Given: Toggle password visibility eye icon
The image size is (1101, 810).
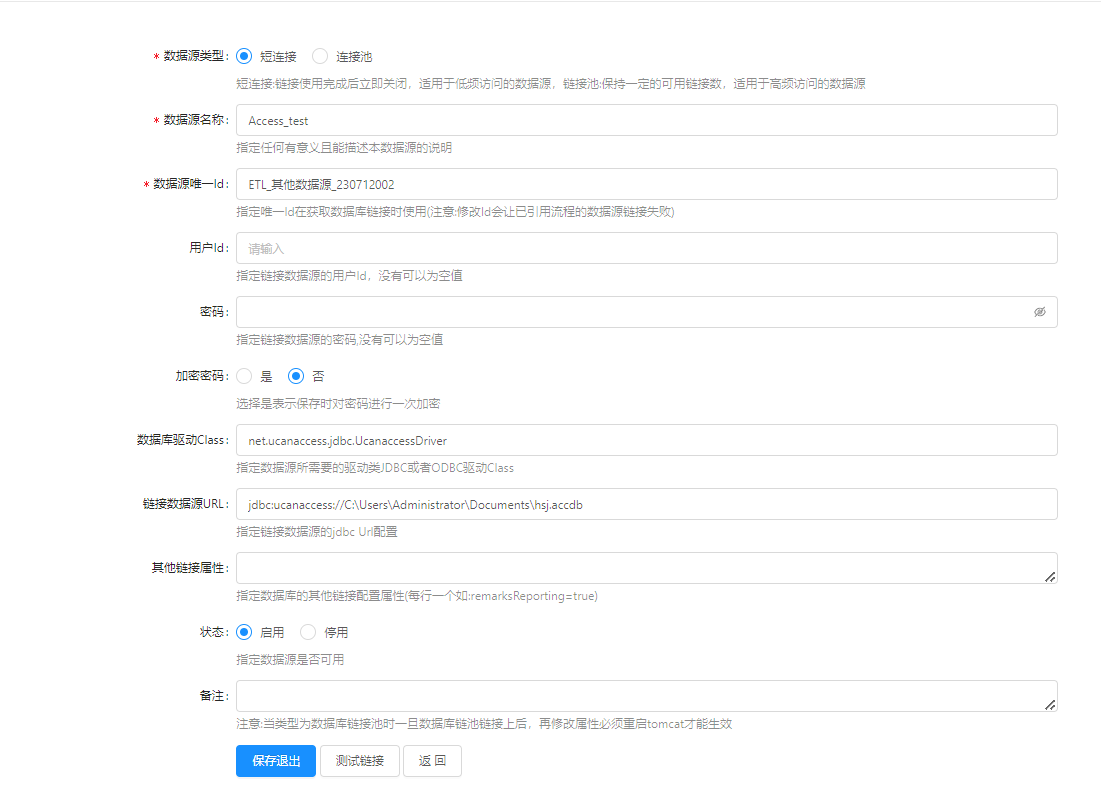Looking at the screenshot, I should pos(1039,312).
